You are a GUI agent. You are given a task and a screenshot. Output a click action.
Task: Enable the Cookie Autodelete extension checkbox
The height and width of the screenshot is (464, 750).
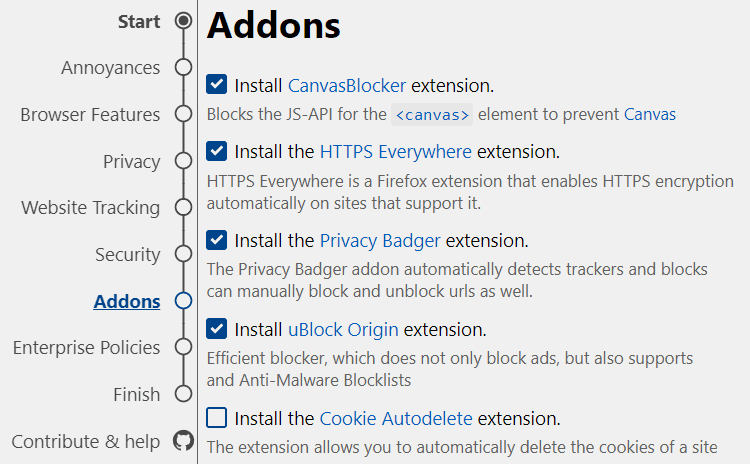point(217,418)
